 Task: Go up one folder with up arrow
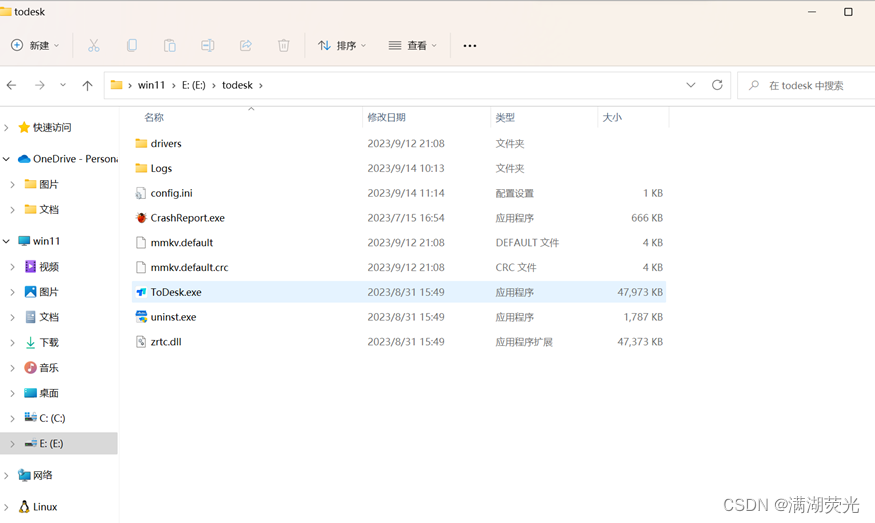(x=88, y=85)
